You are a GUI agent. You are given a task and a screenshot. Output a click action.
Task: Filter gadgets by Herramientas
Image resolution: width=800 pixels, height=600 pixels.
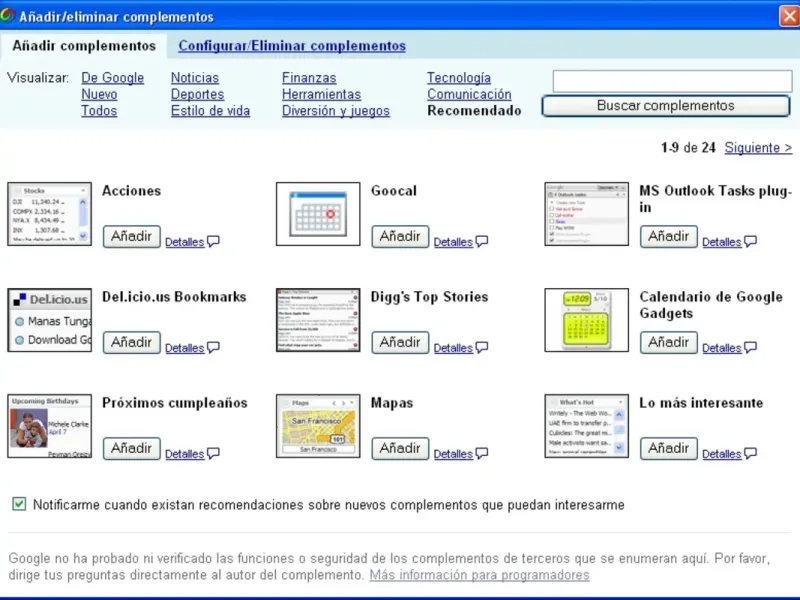(321, 94)
